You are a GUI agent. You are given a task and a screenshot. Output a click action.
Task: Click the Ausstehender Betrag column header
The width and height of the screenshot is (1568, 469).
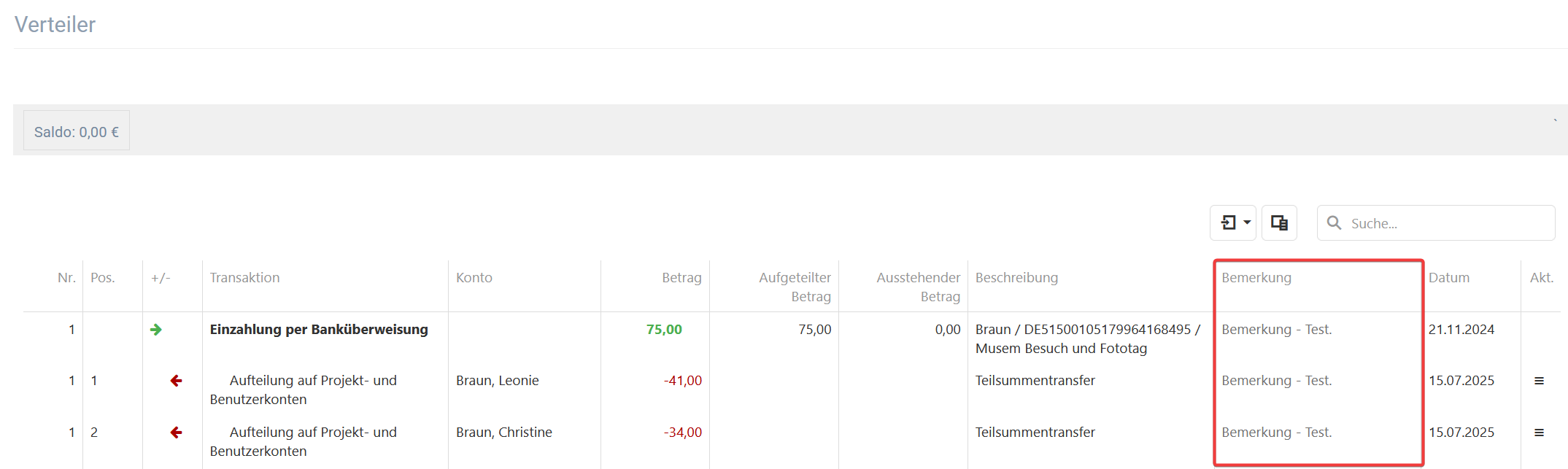tap(918, 287)
